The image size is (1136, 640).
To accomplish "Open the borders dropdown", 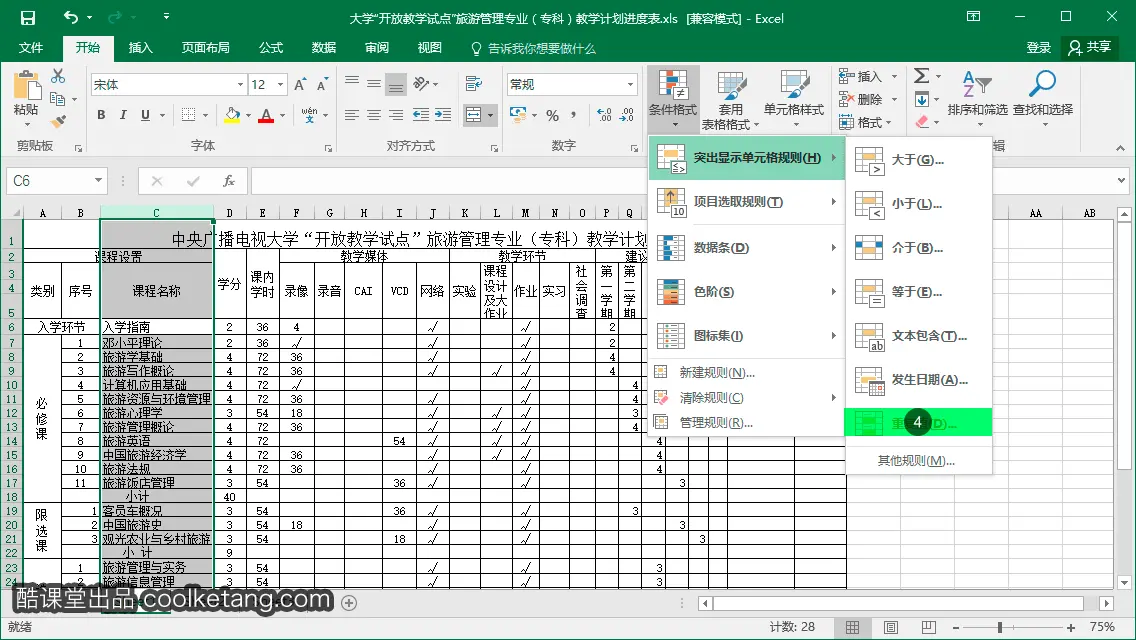I will pyautogui.click(x=205, y=115).
